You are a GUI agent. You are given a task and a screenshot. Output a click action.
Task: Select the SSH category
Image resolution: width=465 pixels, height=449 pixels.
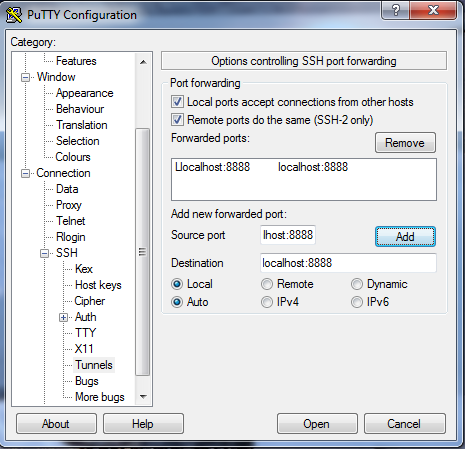pyautogui.click(x=67, y=253)
